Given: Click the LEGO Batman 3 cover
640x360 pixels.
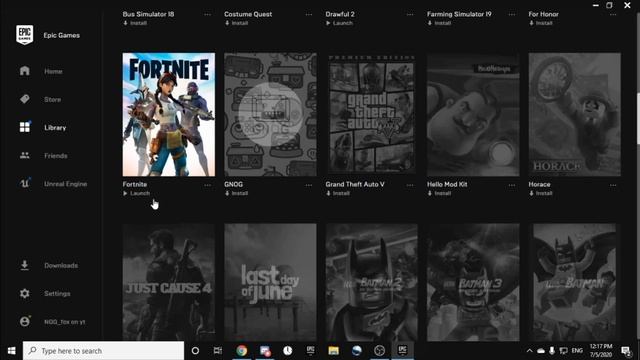Looking at the screenshot, I should coord(473,282).
